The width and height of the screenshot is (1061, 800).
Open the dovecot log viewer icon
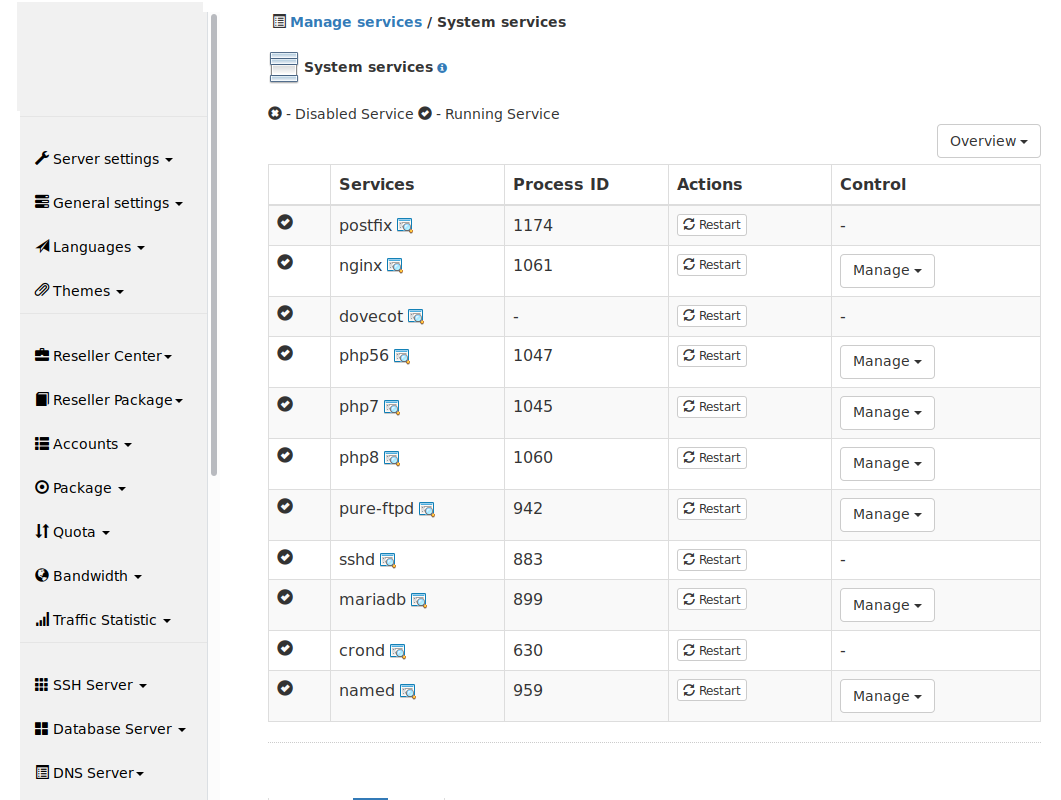415,316
